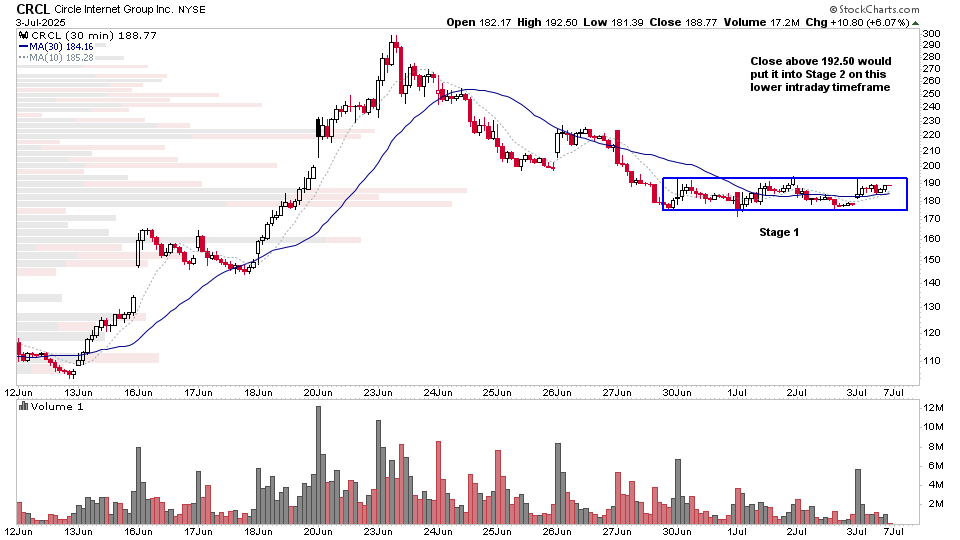Image resolution: width=960 pixels, height=540 pixels.
Task: Click the 110 price axis label
Action: point(931,361)
